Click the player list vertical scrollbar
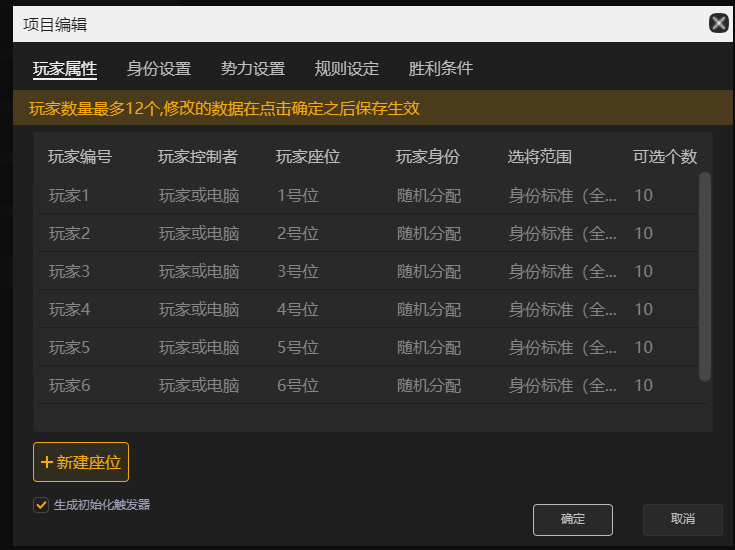 705,277
